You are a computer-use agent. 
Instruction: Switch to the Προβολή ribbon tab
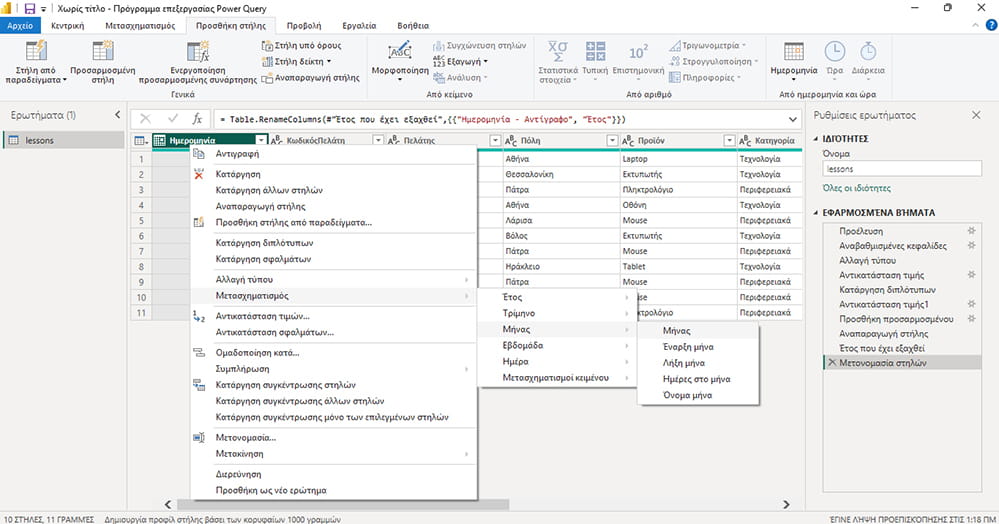pos(304,25)
